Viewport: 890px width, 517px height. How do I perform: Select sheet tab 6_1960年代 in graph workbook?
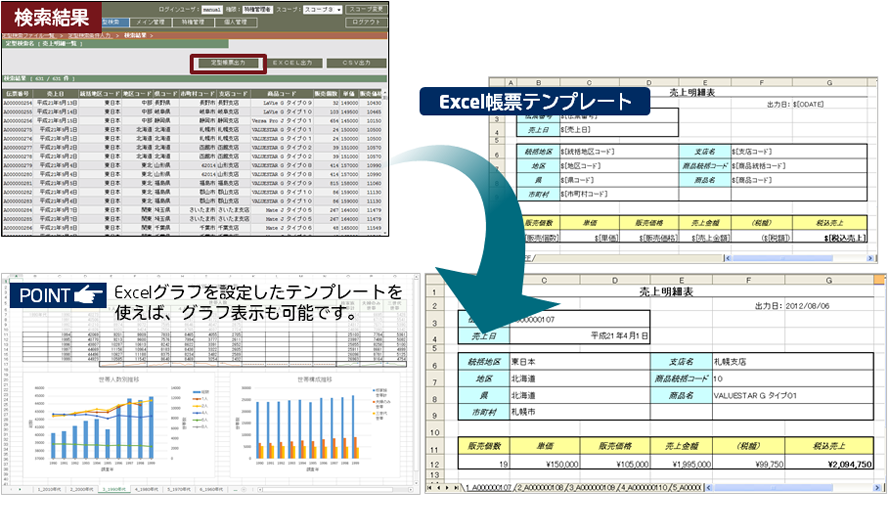pos(211,489)
